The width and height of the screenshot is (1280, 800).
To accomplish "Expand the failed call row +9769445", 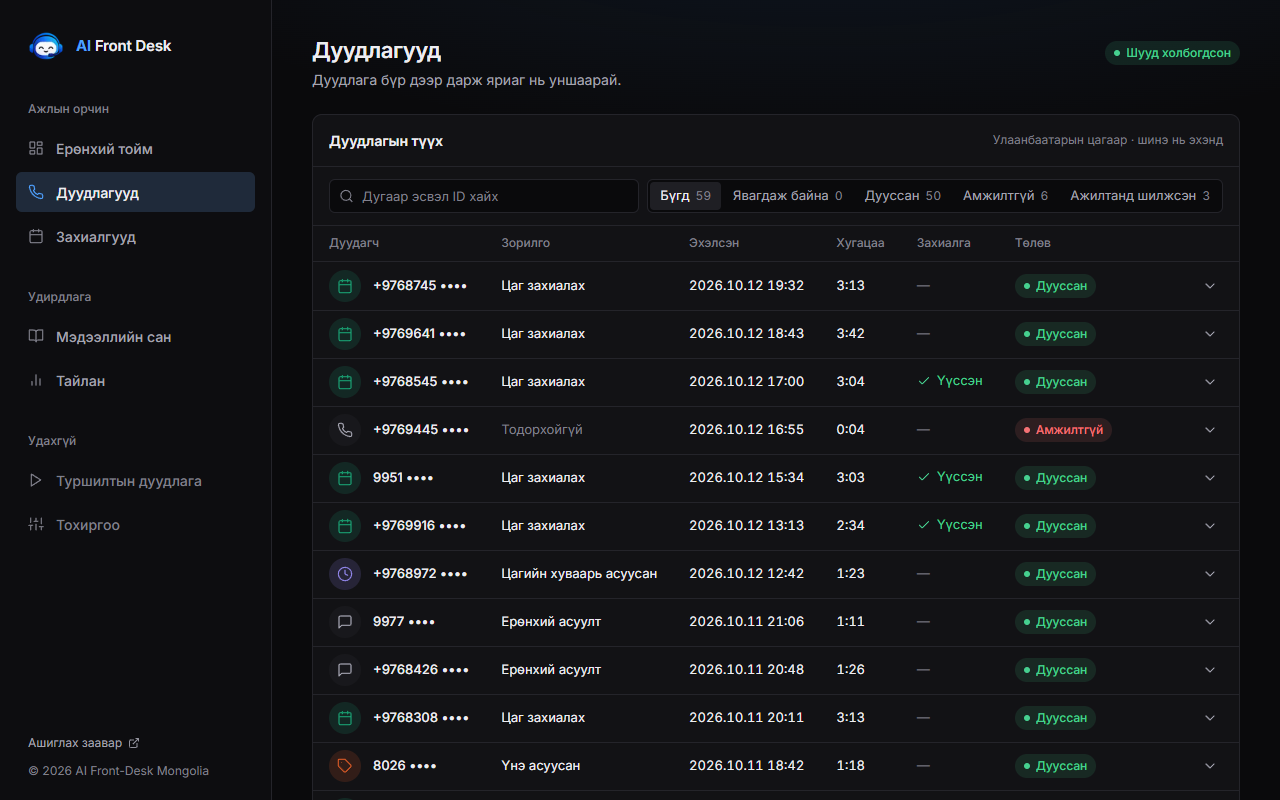I will click(1210, 430).
